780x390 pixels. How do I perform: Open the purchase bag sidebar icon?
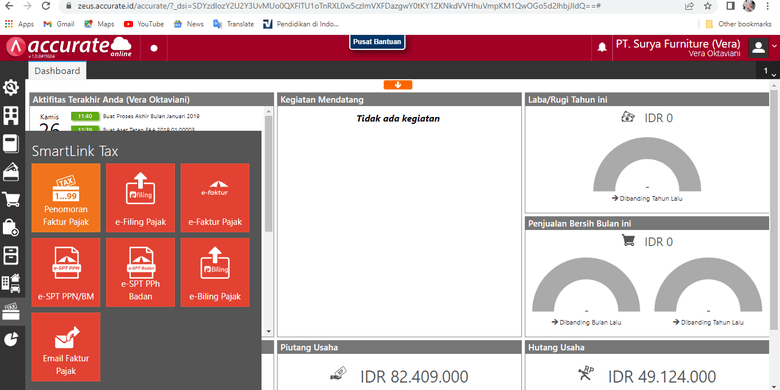(11, 227)
